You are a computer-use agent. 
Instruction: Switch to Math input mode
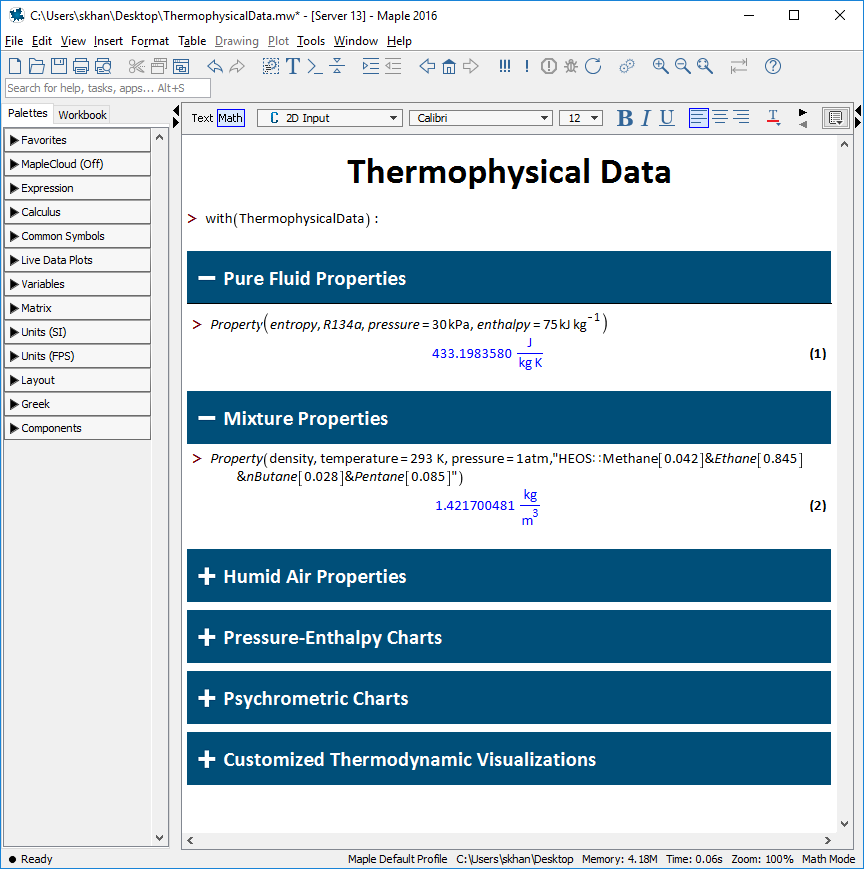click(231, 118)
